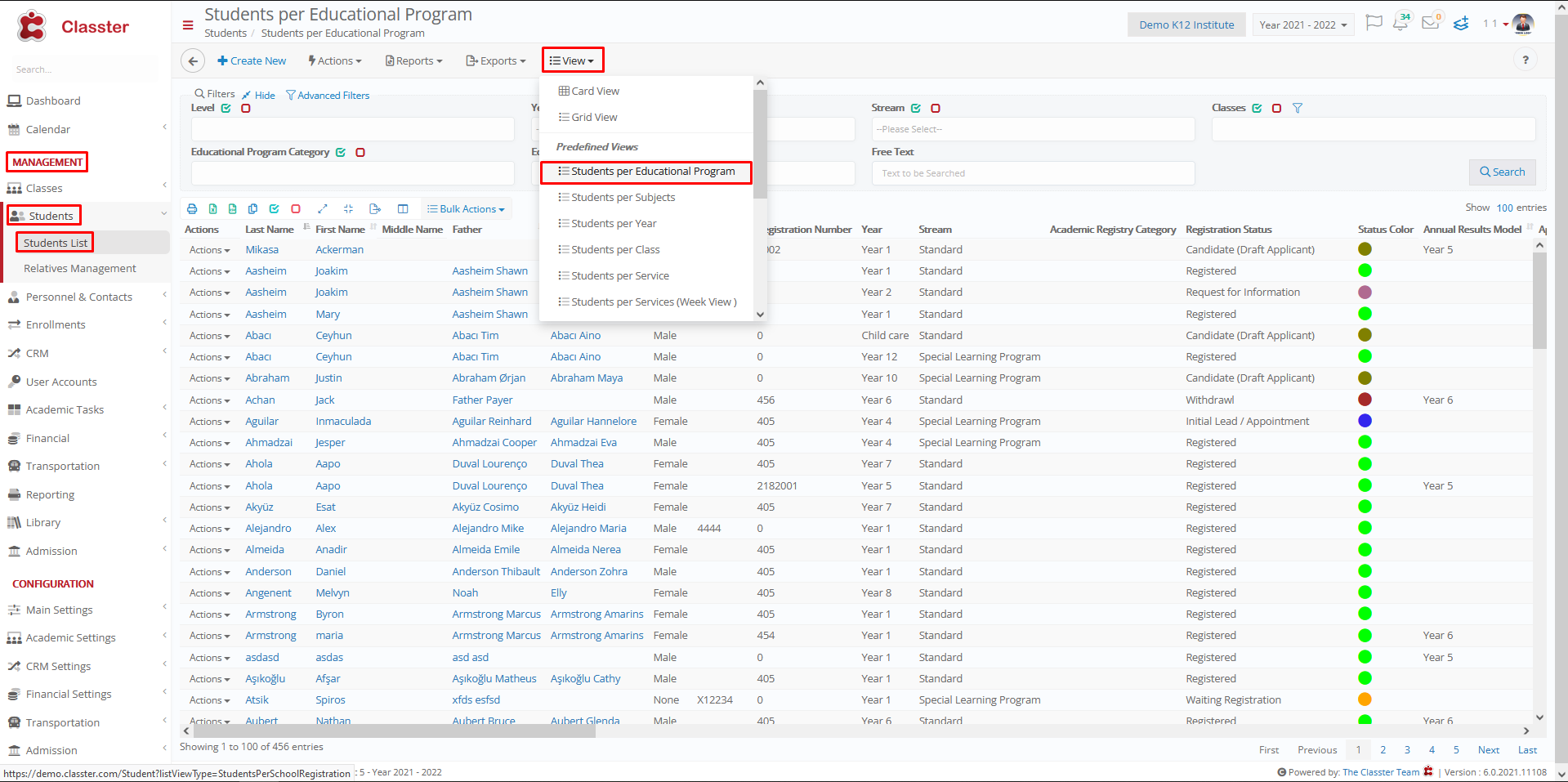Deselect all rows using red square toolbar icon

(x=296, y=208)
